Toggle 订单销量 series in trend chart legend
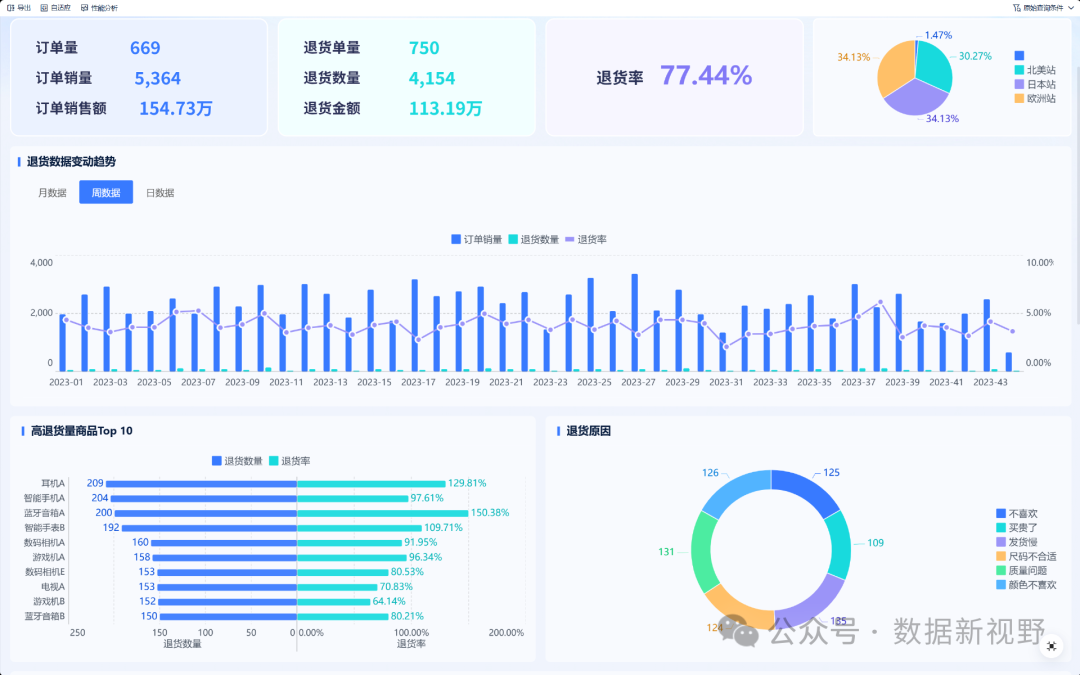This screenshot has height=675, width=1080. 476,239
